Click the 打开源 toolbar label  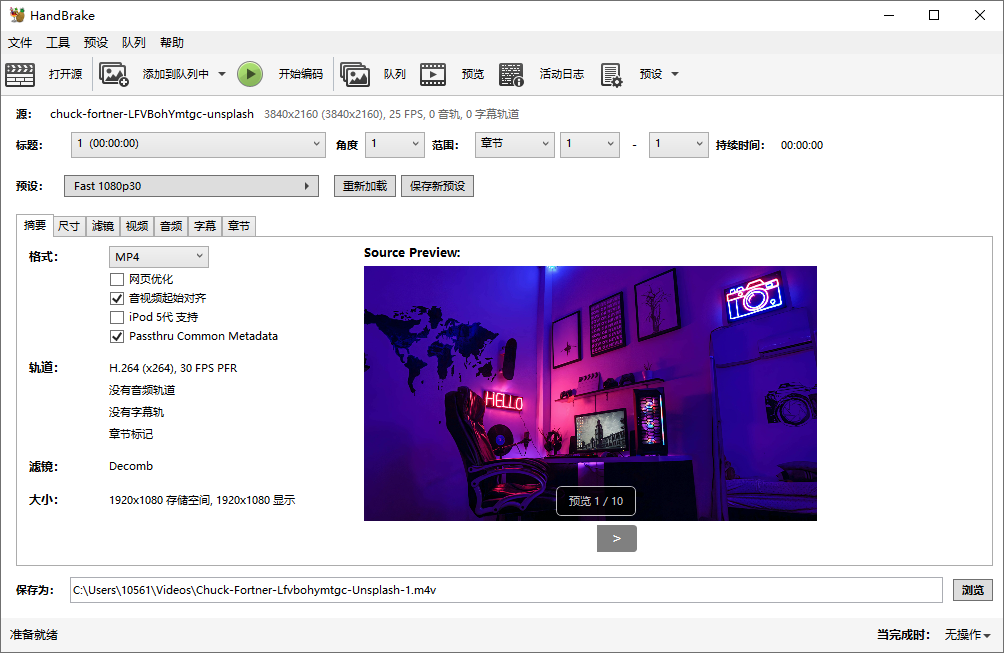coord(65,74)
